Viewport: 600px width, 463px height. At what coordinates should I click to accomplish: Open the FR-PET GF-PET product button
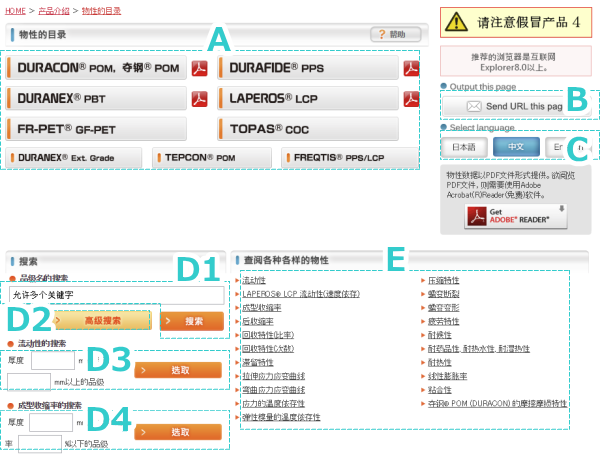pos(96,129)
